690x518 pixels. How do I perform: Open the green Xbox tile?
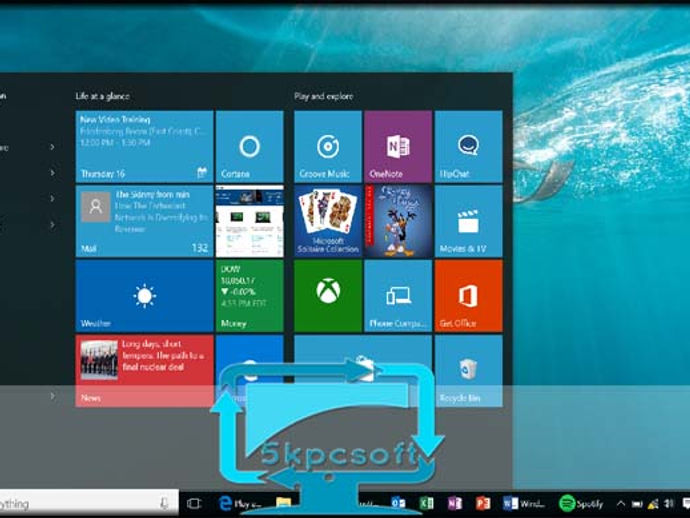click(x=328, y=296)
